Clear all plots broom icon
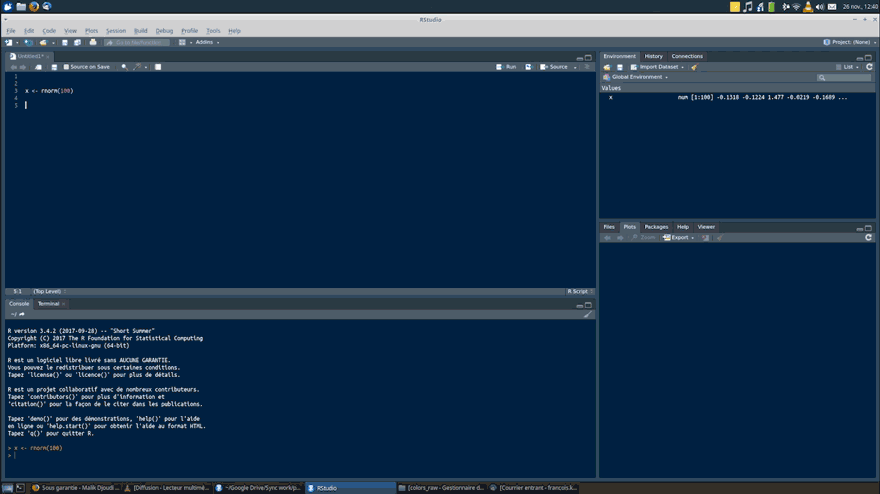This screenshot has height=494, width=880. 719,237
